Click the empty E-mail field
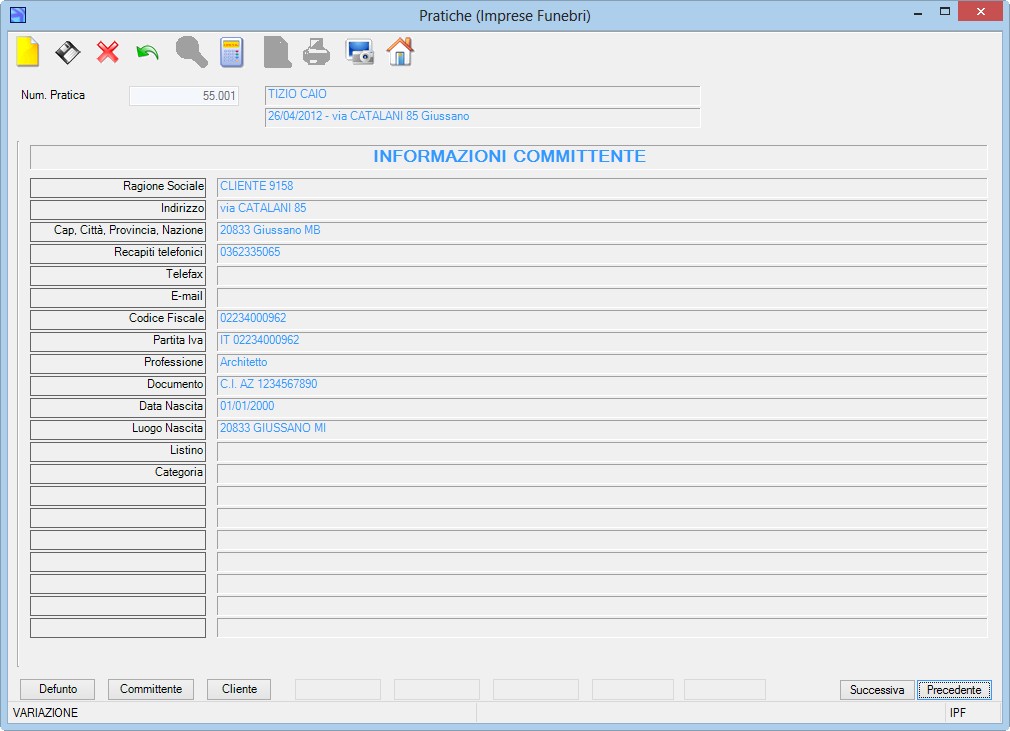Image resolution: width=1010 pixels, height=731 pixels. point(602,297)
